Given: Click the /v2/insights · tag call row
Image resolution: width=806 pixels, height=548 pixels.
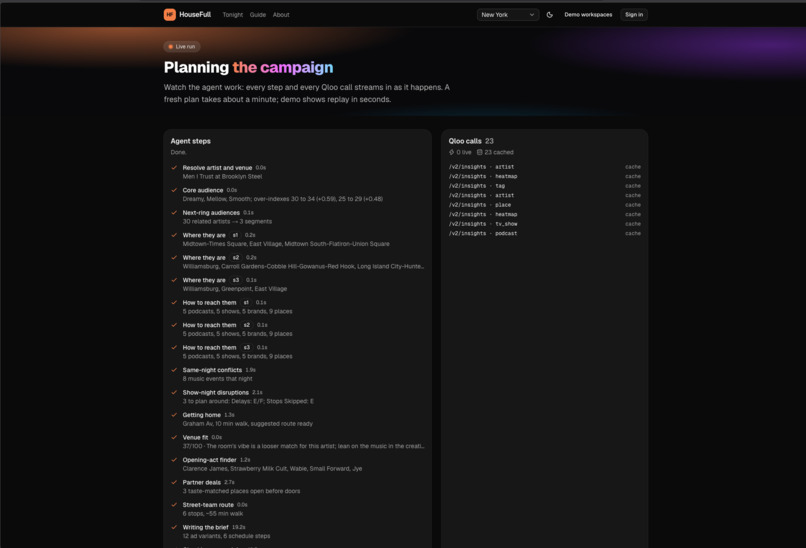Looking at the screenshot, I should point(544,186).
